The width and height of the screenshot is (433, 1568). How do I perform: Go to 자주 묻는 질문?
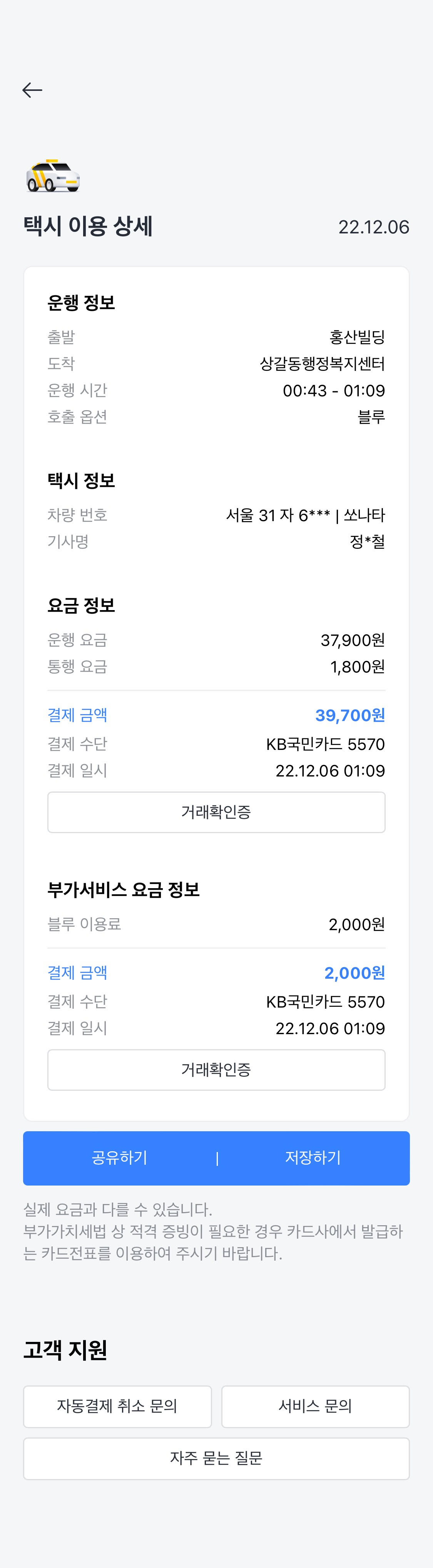pyautogui.click(x=216, y=1459)
